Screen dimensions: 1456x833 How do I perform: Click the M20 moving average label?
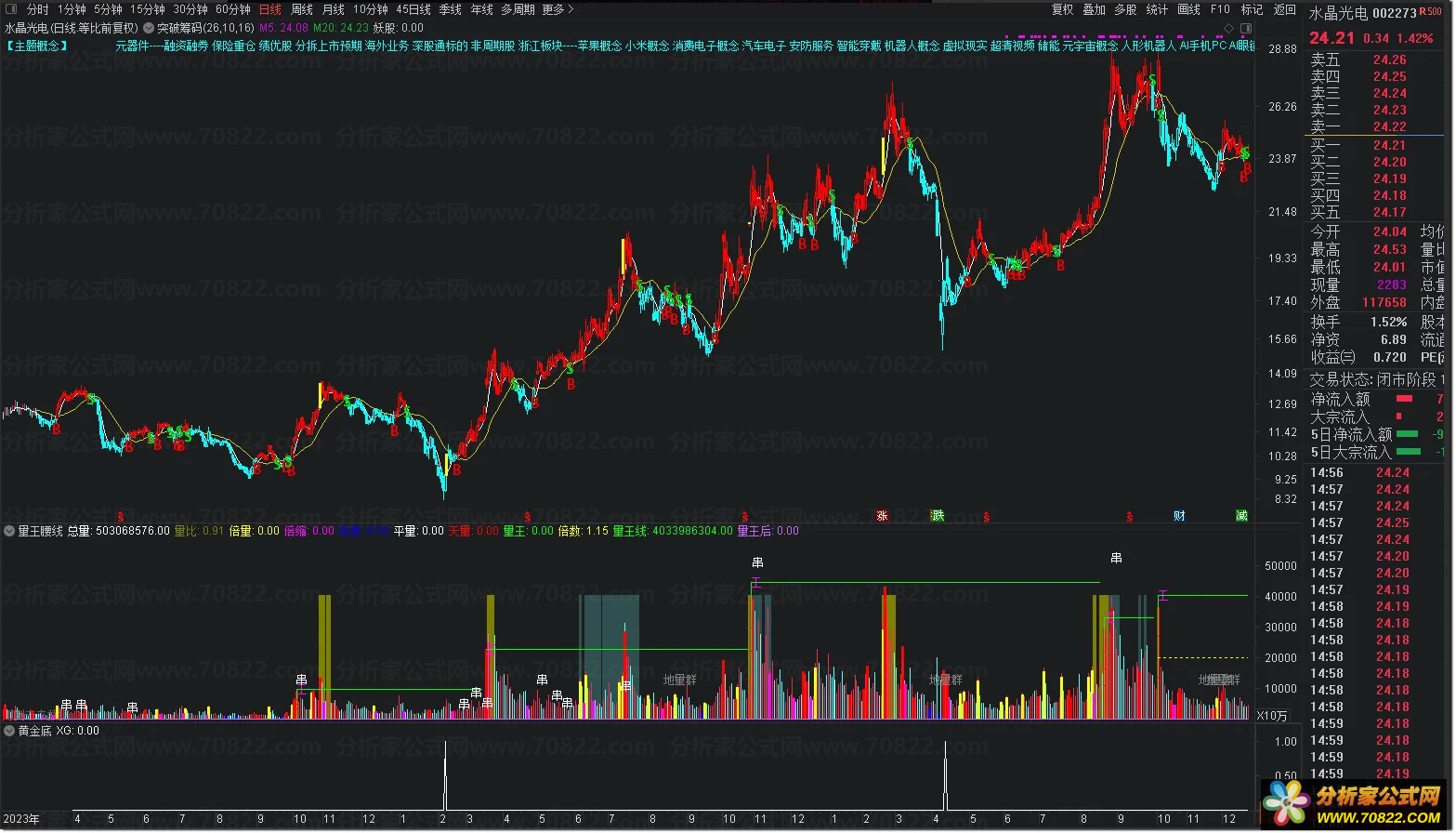(341, 28)
